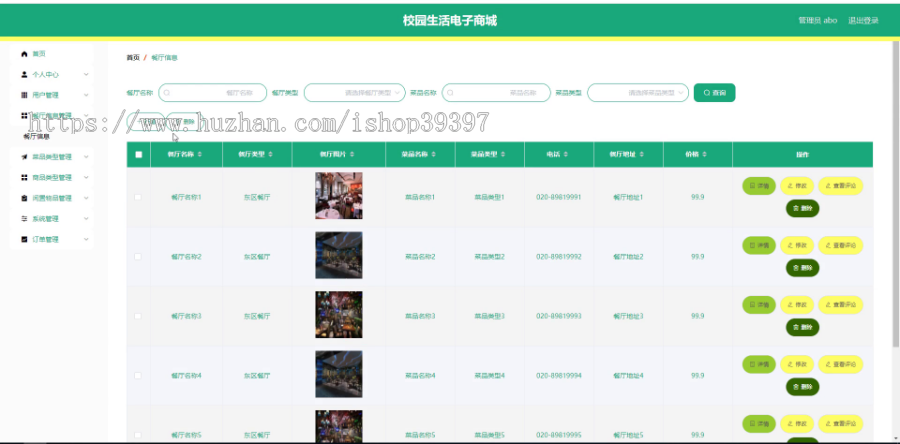This screenshot has width=900, height=444.
Task: Expand 闲置物品管理 sidebar chevron
Action: [86, 198]
